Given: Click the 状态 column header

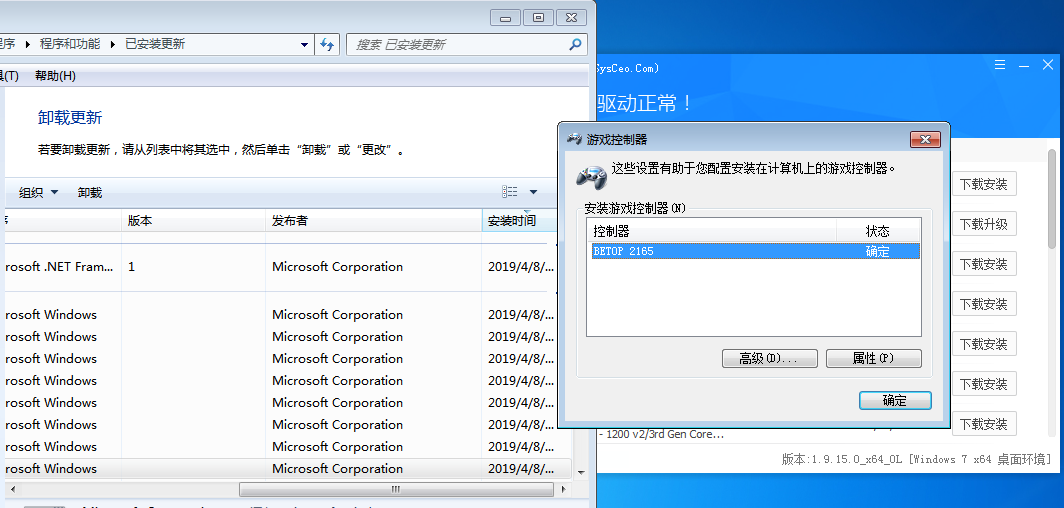Looking at the screenshot, I should pyautogui.click(x=878, y=231).
